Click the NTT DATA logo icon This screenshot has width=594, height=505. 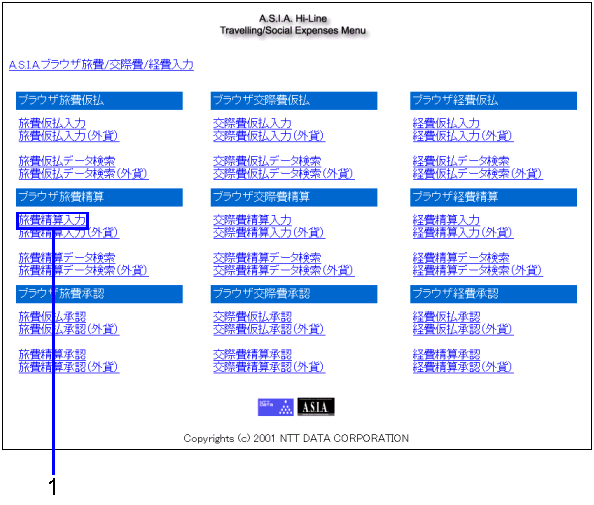click(x=275, y=407)
